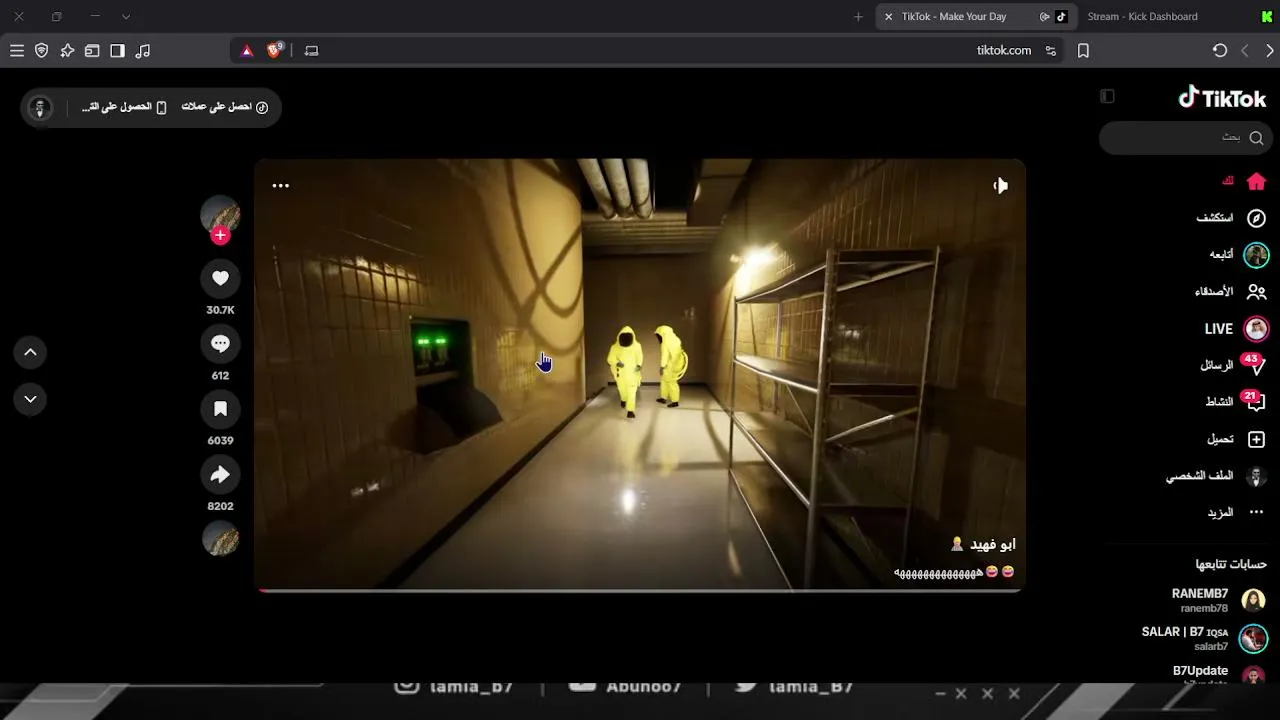Follow the creator with the plus badge

(x=220, y=235)
